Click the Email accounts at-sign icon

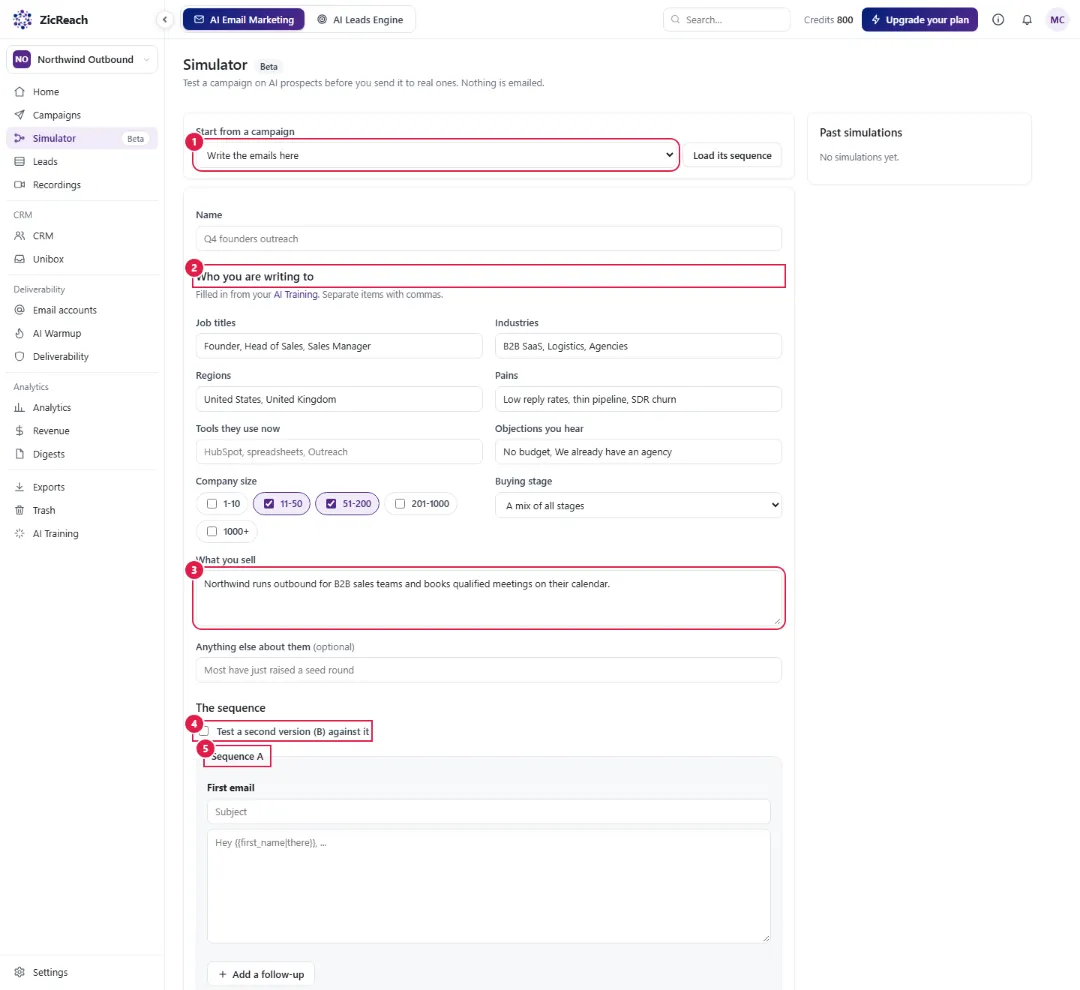pyautogui.click(x=19, y=310)
